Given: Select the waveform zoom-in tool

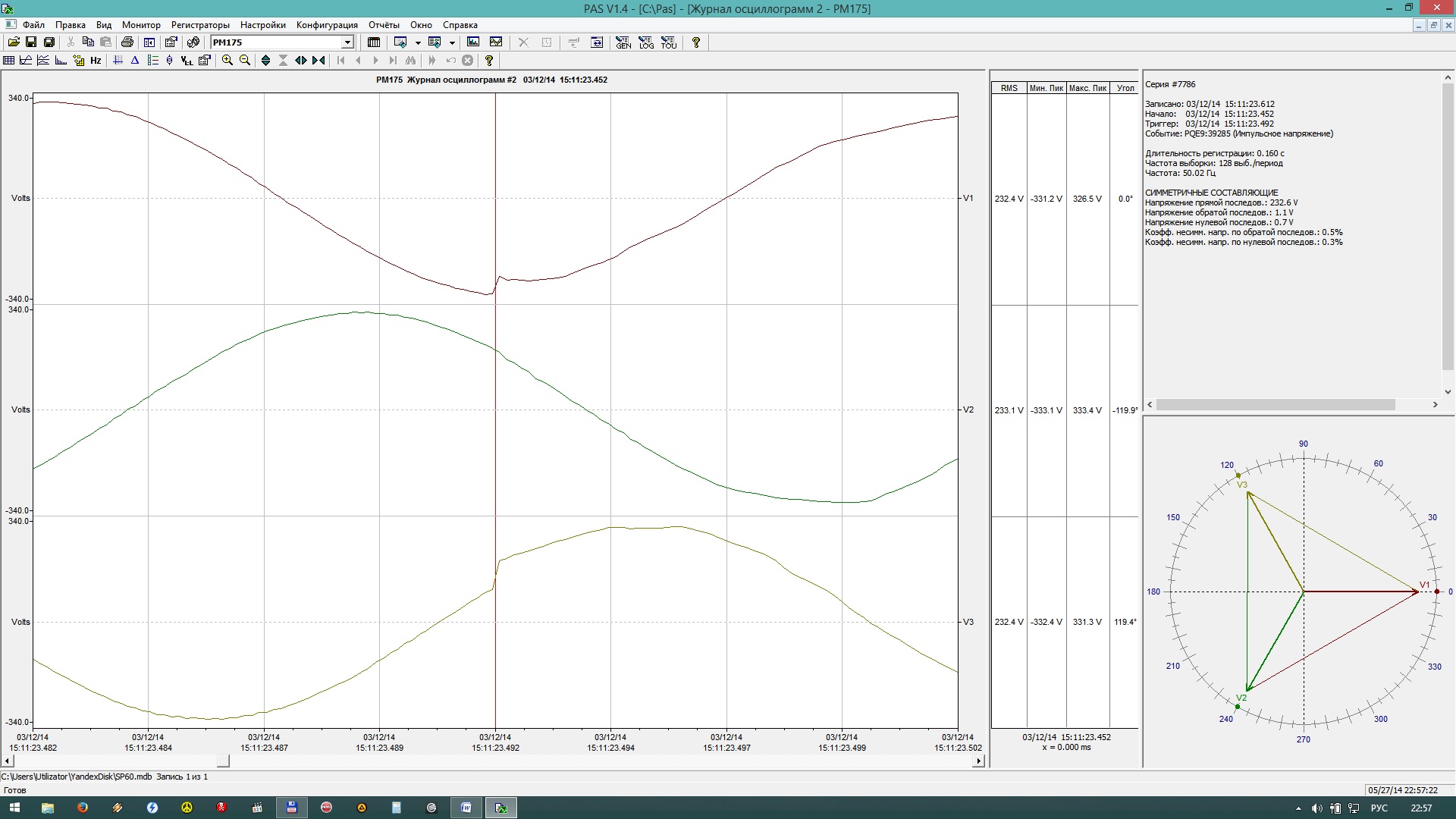Looking at the screenshot, I should (x=228, y=60).
